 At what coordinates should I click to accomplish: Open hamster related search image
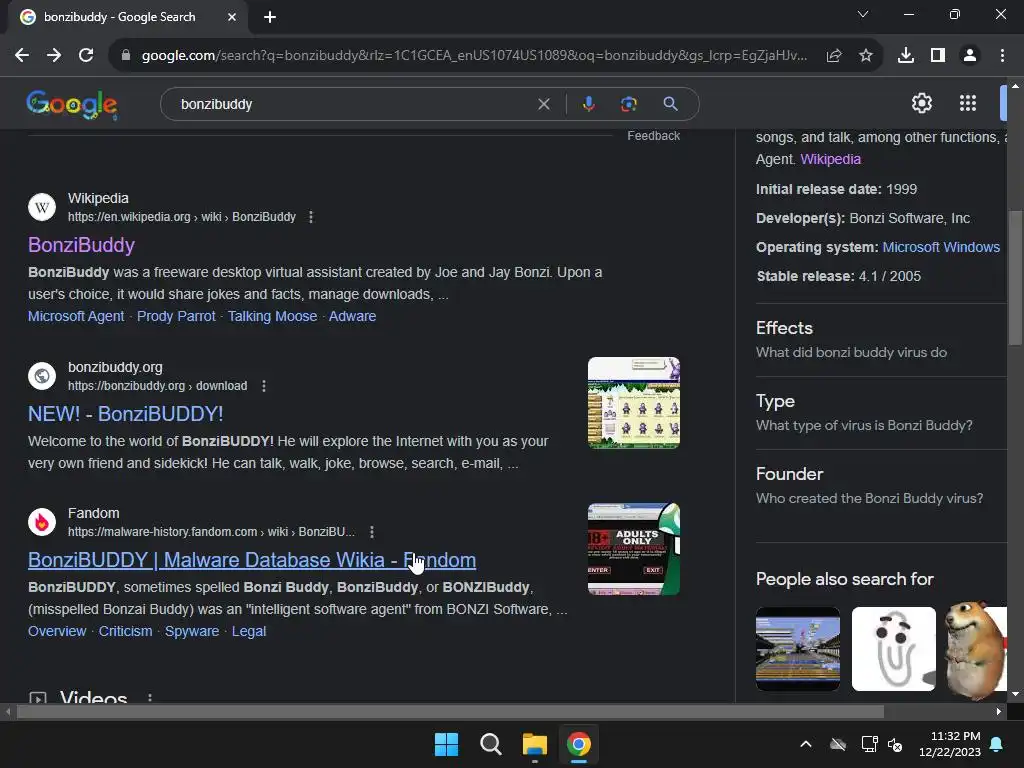pos(976,649)
